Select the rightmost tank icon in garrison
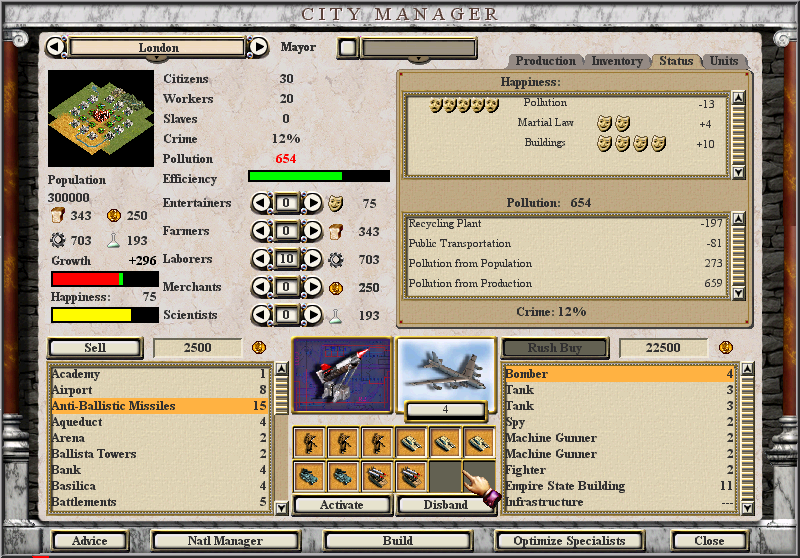Image resolution: width=800 pixels, height=558 pixels. pyautogui.click(x=478, y=443)
